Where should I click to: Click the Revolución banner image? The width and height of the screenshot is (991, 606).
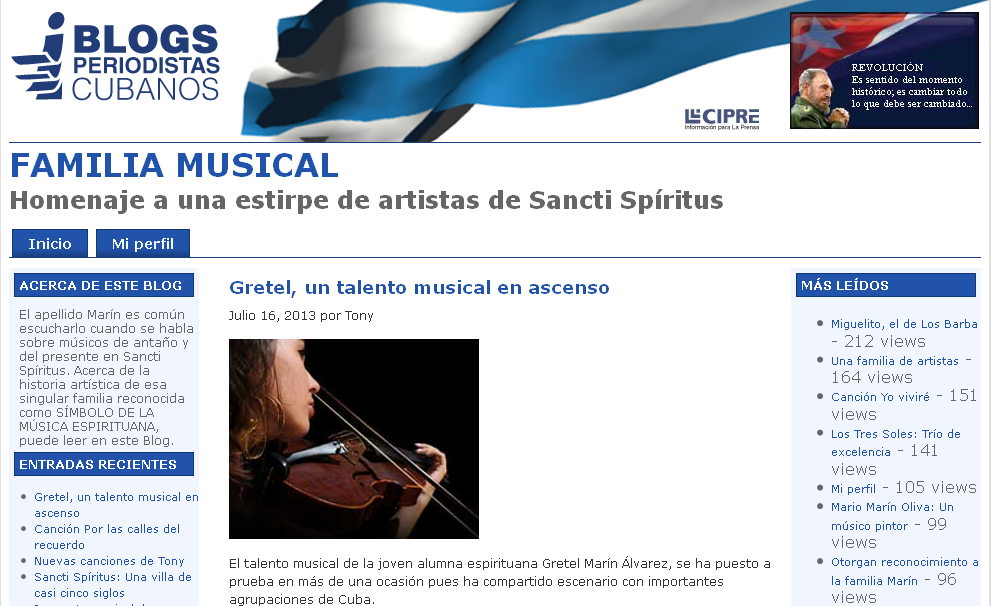click(x=884, y=71)
